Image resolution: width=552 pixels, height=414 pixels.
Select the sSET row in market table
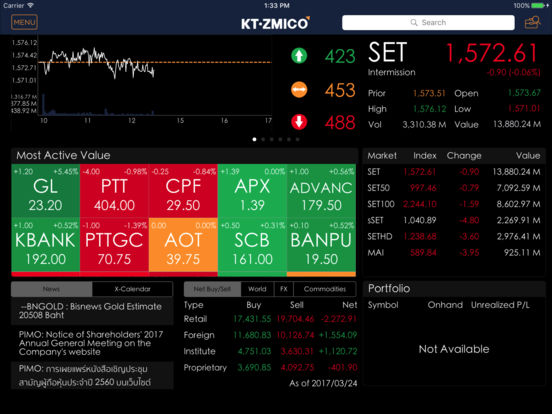453,220
